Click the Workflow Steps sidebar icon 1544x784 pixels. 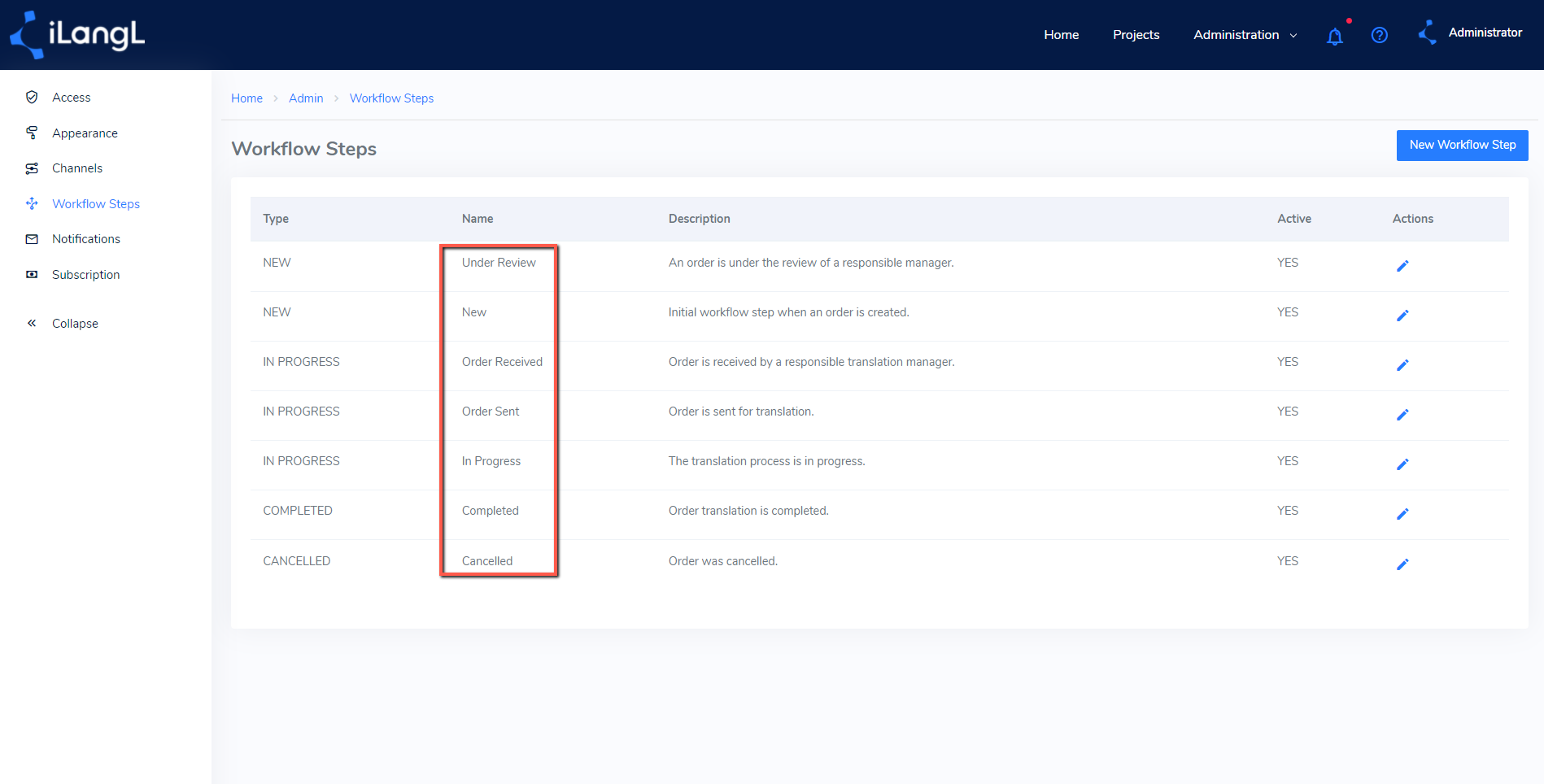(32, 203)
